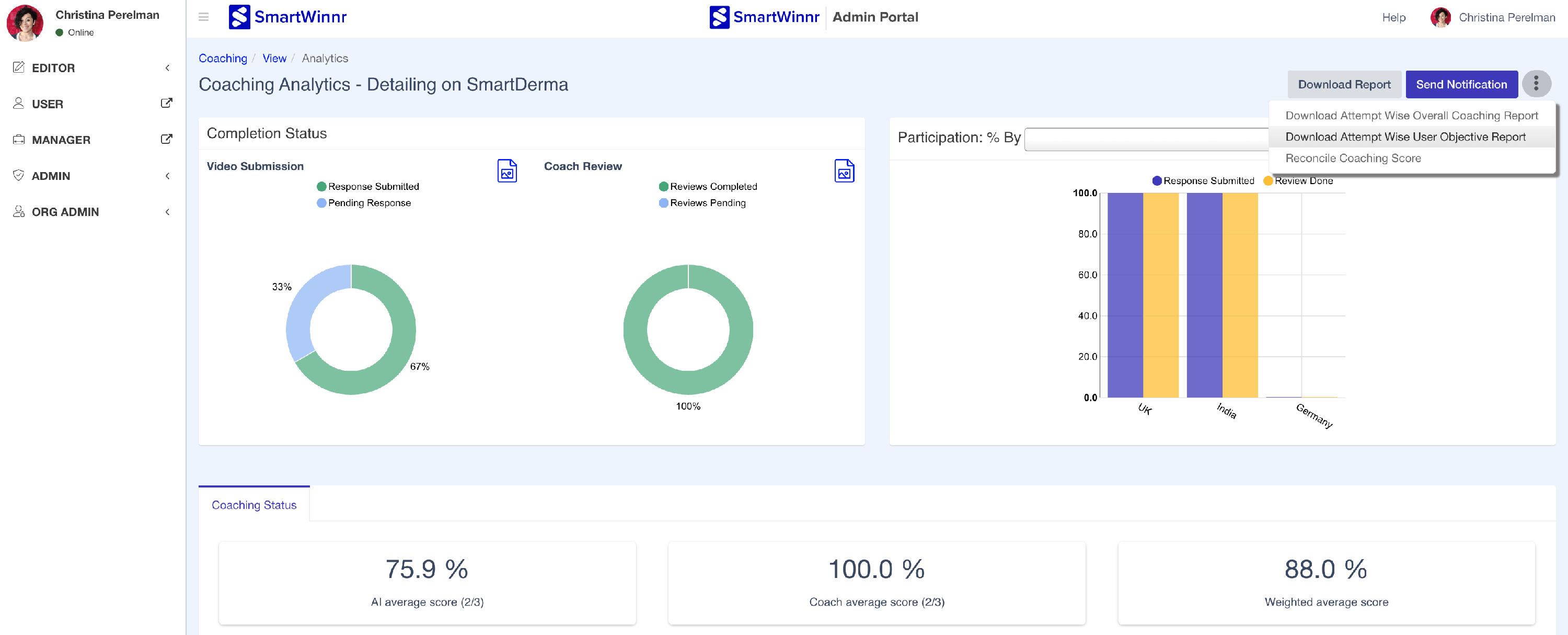Click the Send Notification button
The height and width of the screenshot is (635, 1568).
click(x=1461, y=85)
